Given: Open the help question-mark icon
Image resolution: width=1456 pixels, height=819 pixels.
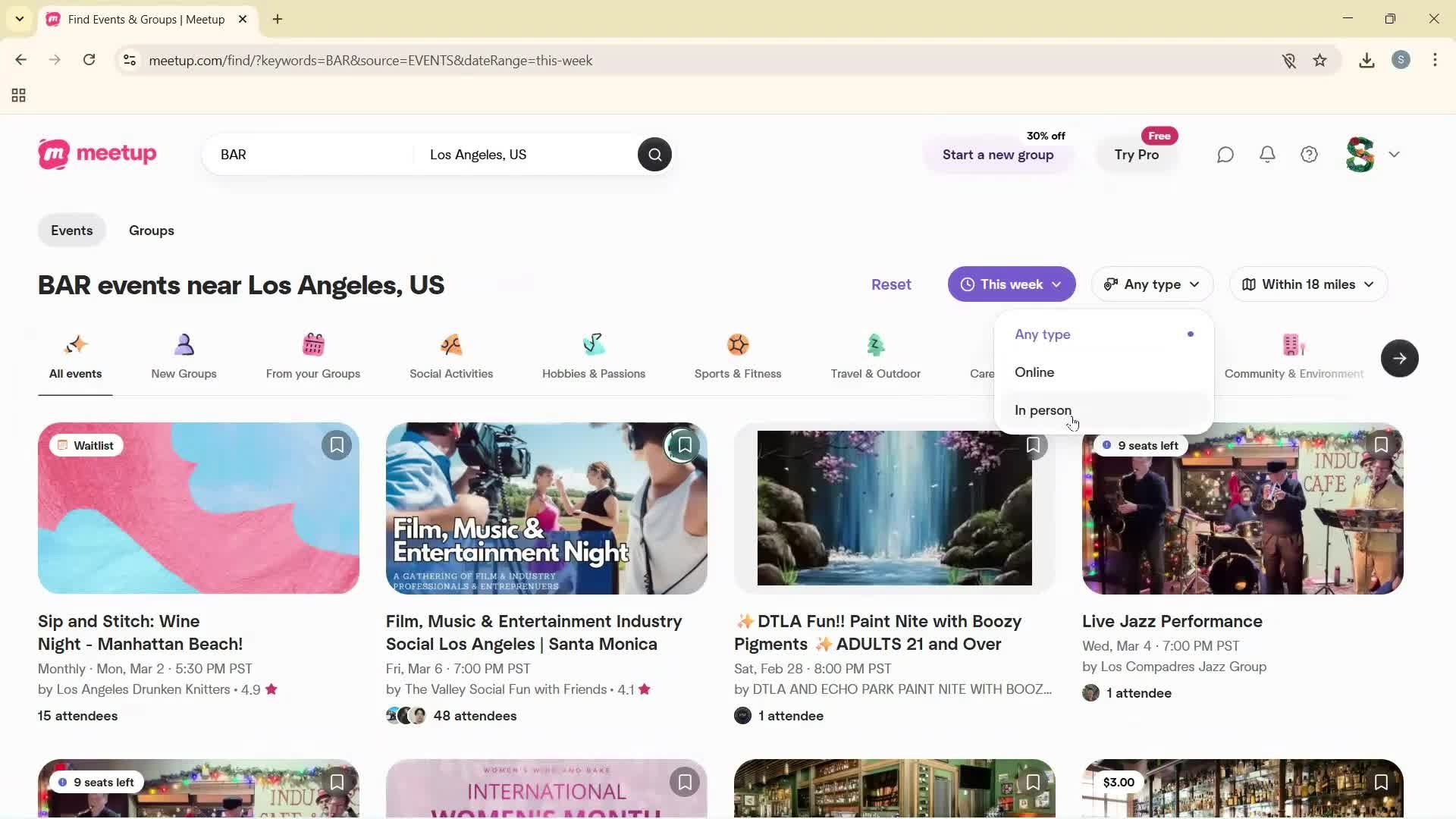Looking at the screenshot, I should pyautogui.click(x=1309, y=154).
